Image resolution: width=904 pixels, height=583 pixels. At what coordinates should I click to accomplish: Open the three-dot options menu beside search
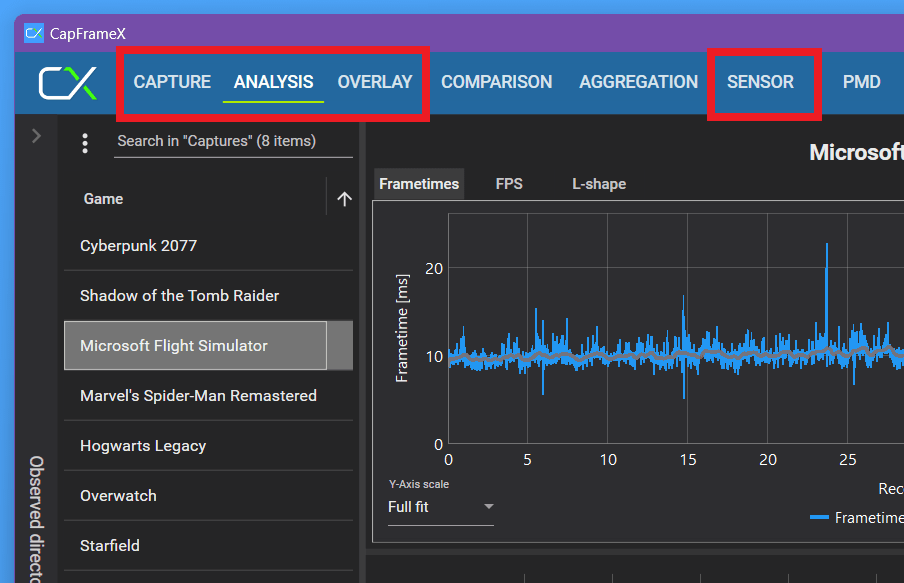pos(85,143)
